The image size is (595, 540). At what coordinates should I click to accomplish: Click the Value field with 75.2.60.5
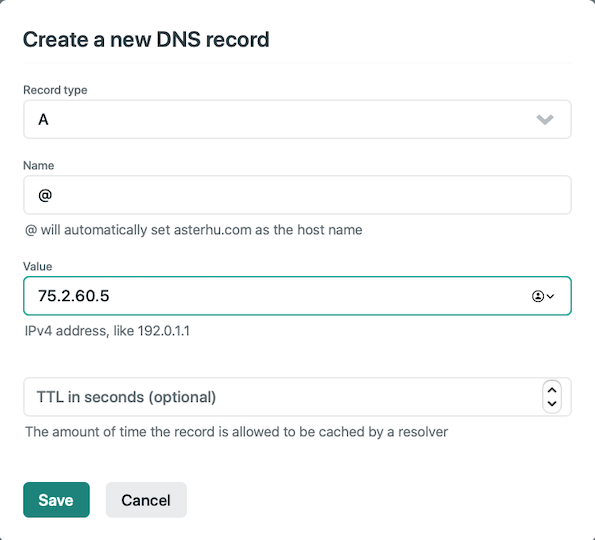coord(297,296)
